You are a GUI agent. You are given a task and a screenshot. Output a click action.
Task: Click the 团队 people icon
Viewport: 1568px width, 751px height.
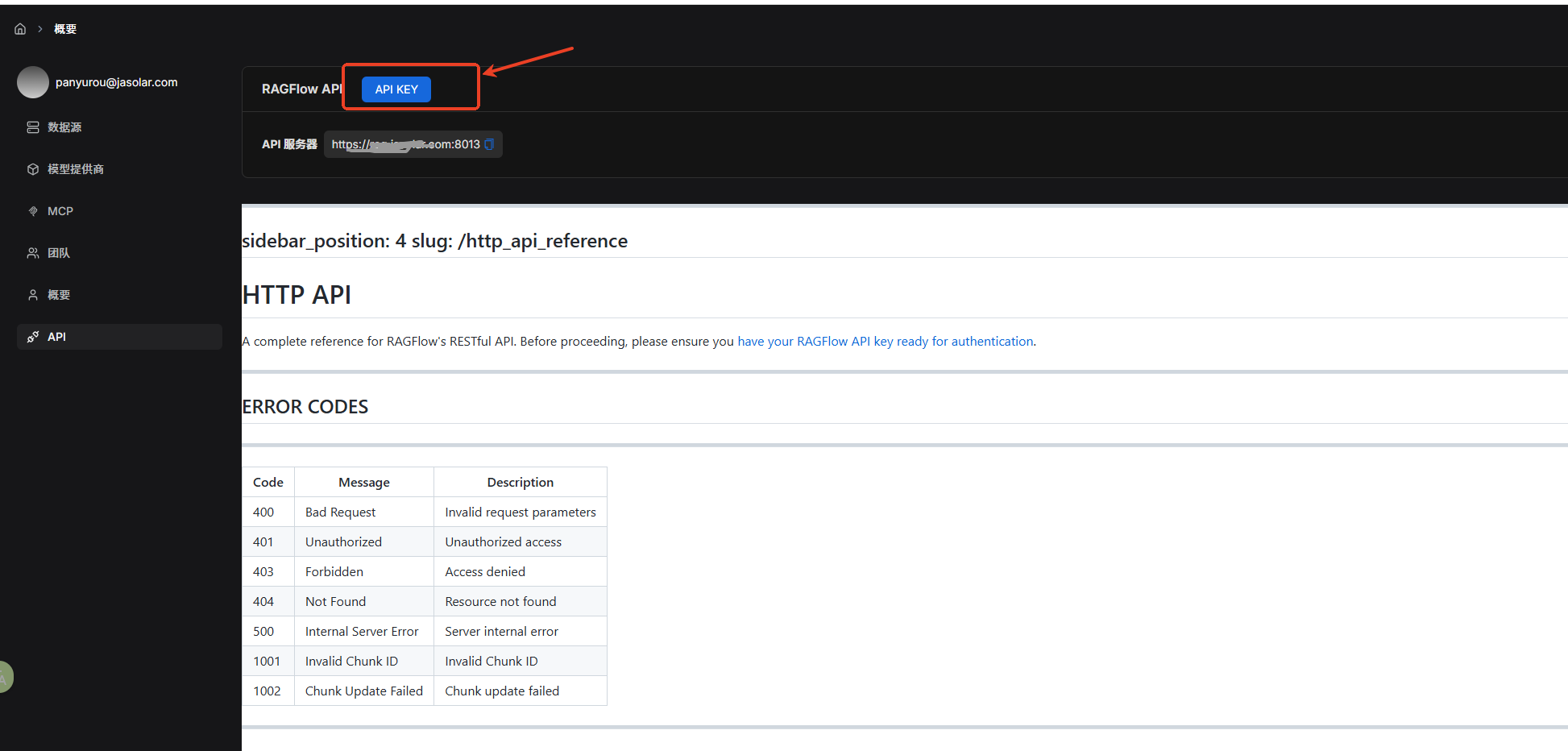33,253
